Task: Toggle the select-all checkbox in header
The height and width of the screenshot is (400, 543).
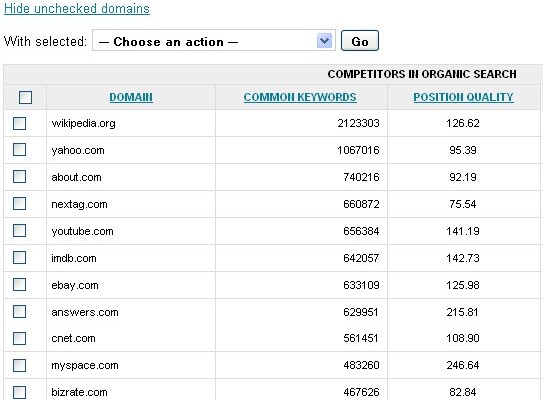Action: (25, 97)
